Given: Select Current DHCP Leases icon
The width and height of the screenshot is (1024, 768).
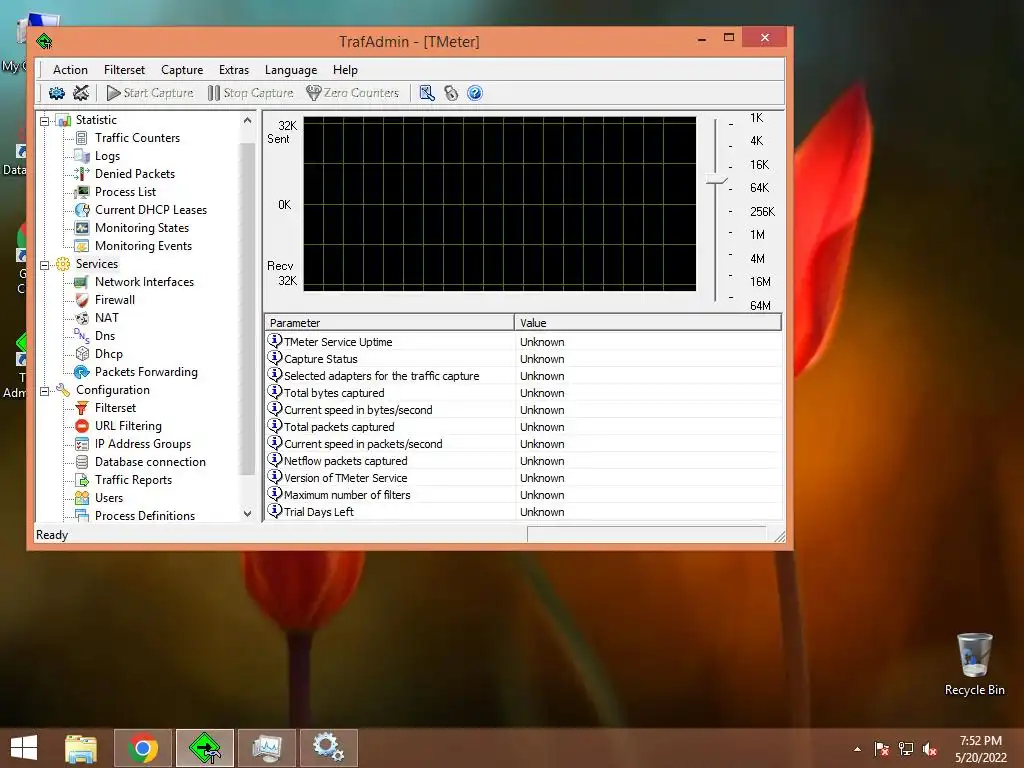Looking at the screenshot, I should click(82, 210).
